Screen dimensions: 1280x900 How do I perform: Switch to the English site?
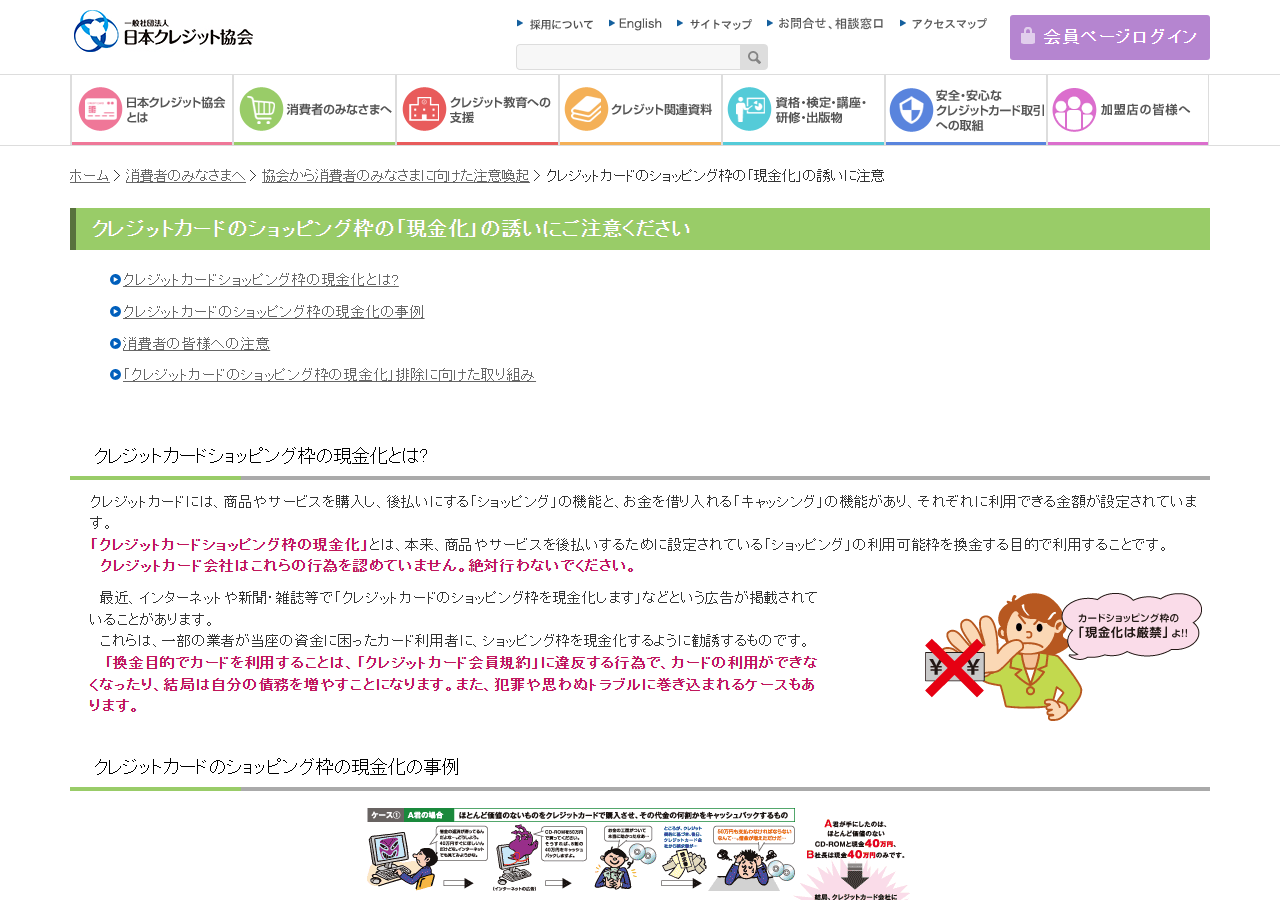(635, 24)
